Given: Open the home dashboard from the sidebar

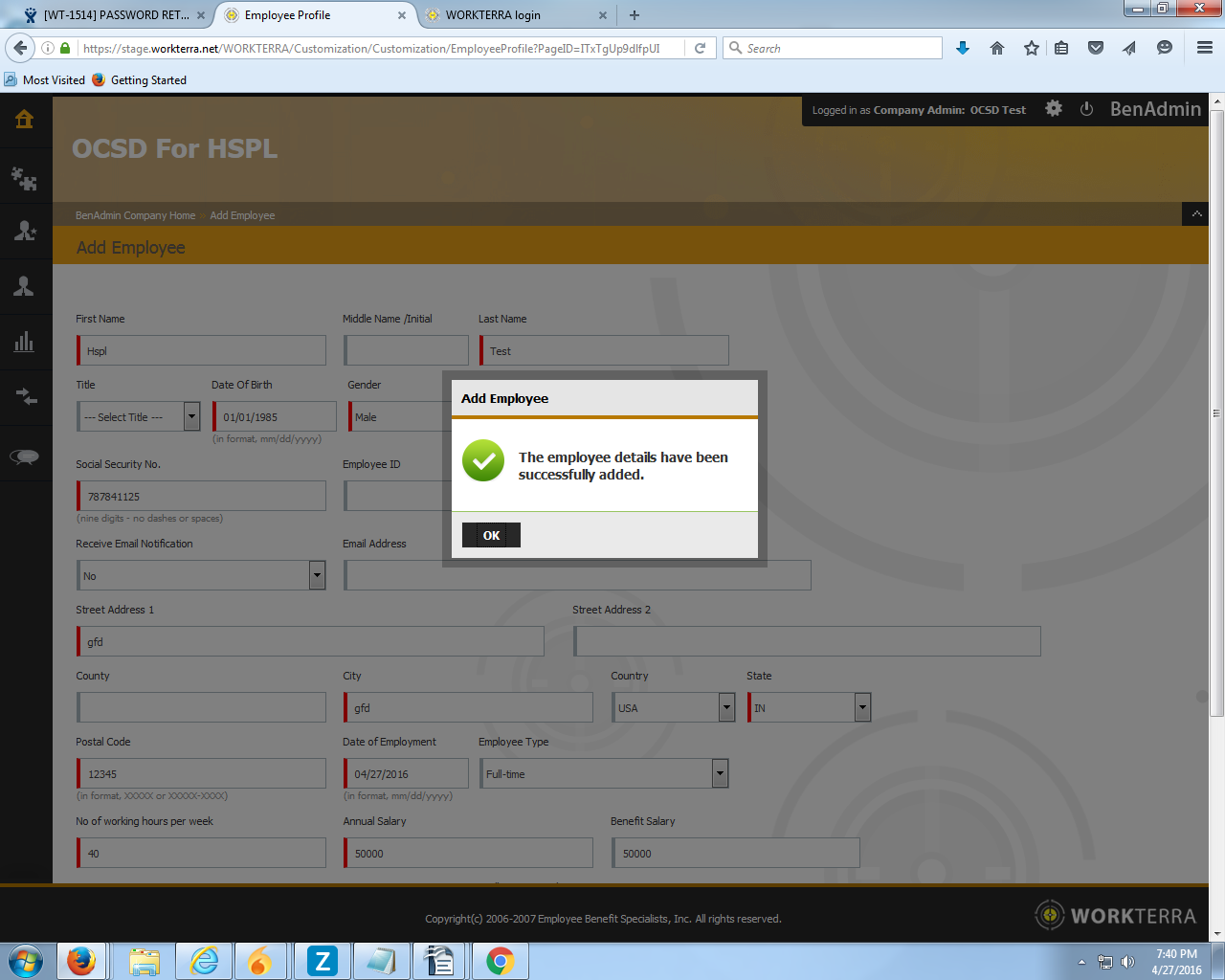Looking at the screenshot, I should 26,120.
